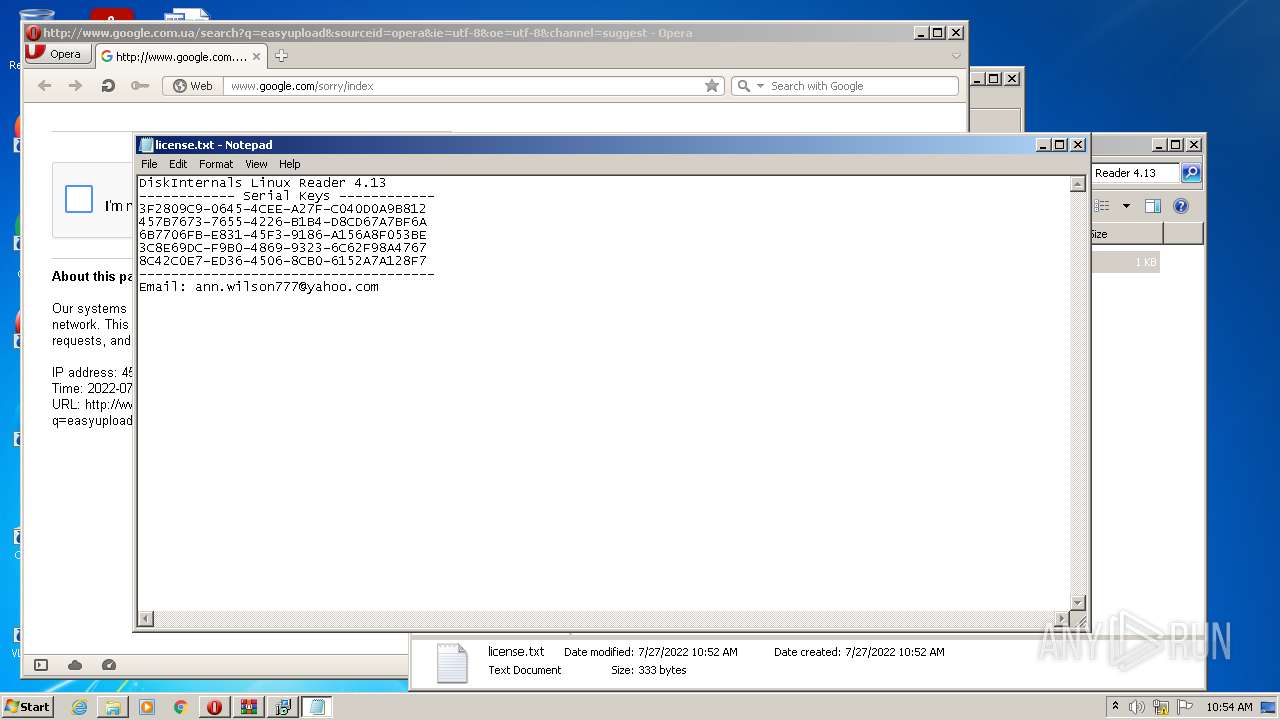Click the taskbar clock showing 10:54 AM

point(1229,707)
